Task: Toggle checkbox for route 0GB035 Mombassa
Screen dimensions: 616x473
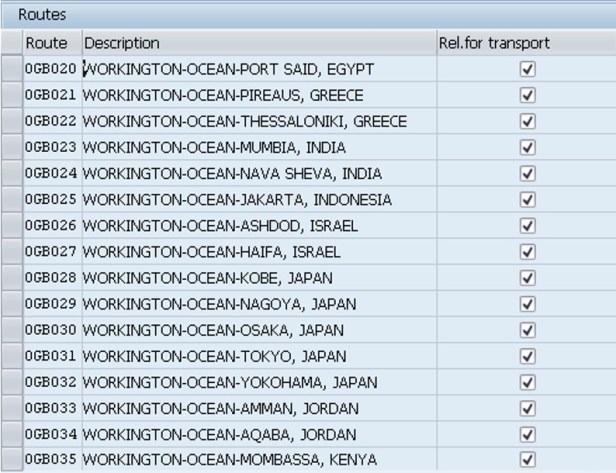Action: click(528, 460)
